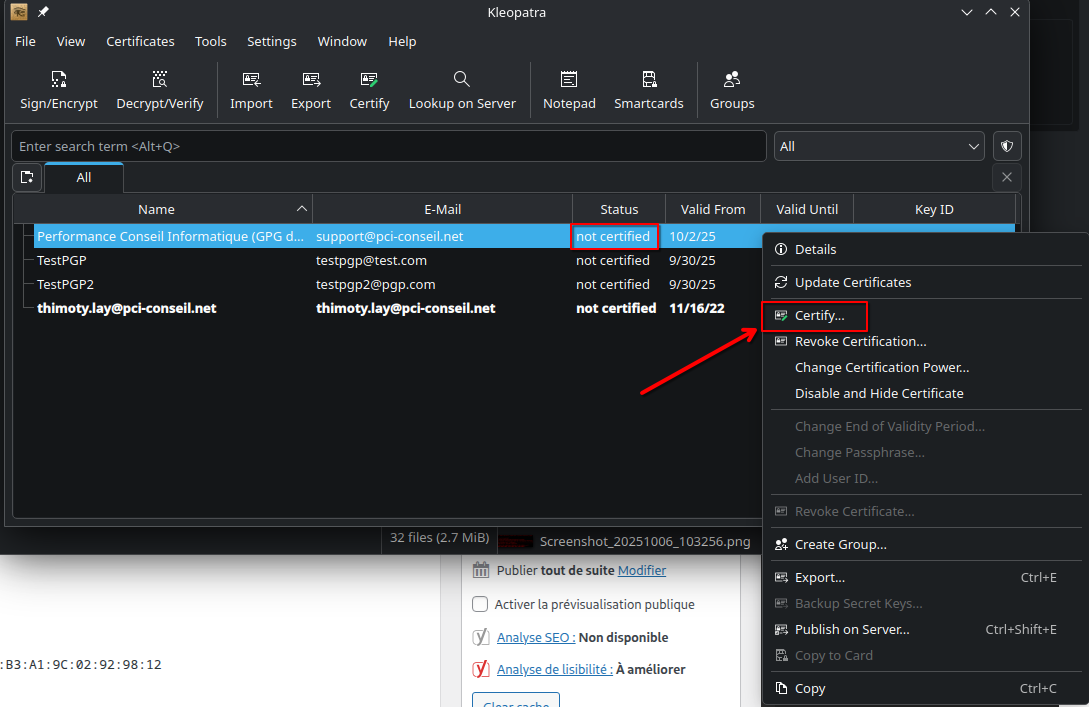Click the new tab button left of All

[27, 177]
